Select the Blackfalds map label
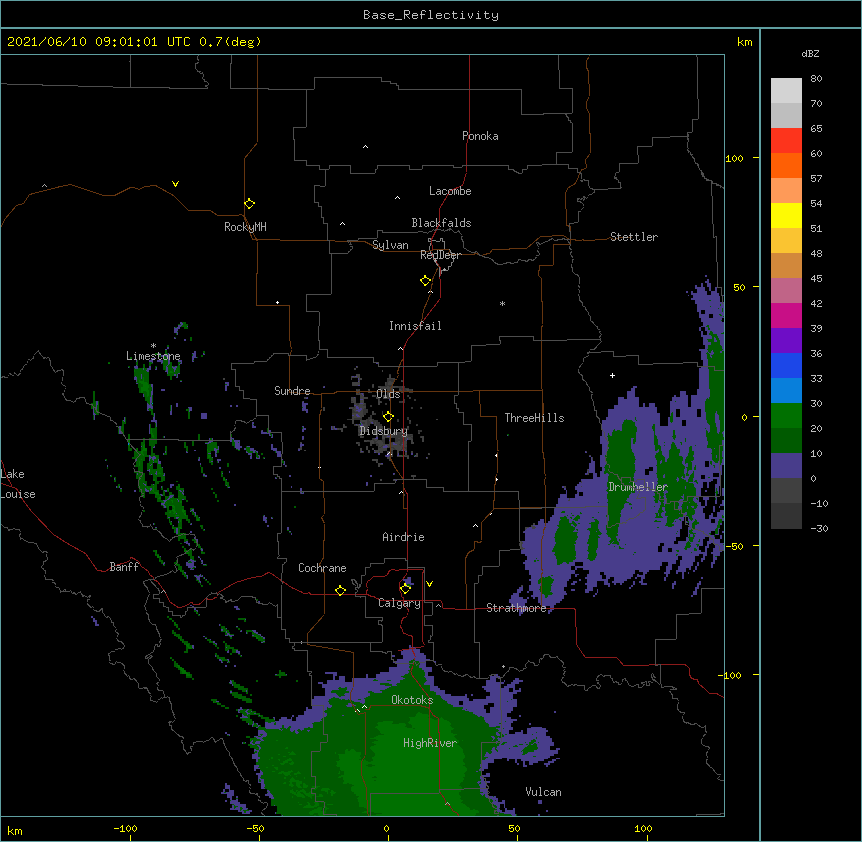This screenshot has height=842, width=862. (441, 223)
